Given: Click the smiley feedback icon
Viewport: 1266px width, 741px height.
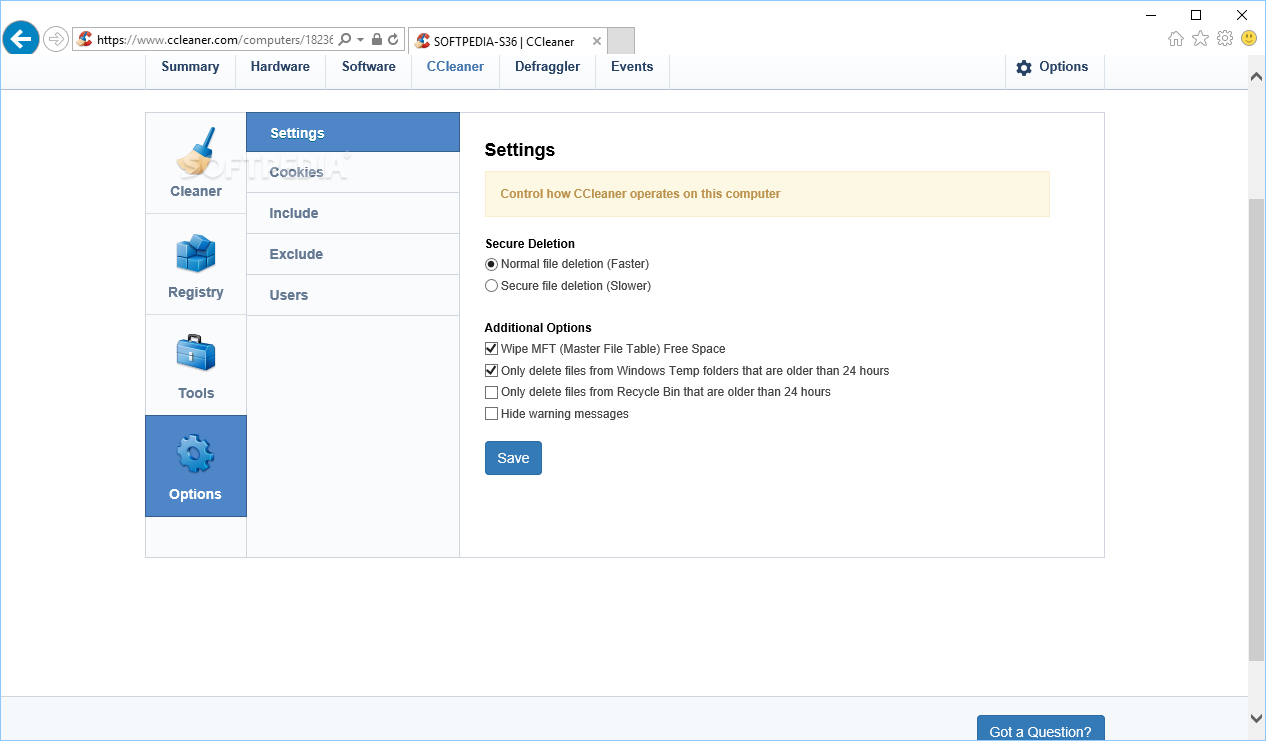Looking at the screenshot, I should coord(1249,38).
